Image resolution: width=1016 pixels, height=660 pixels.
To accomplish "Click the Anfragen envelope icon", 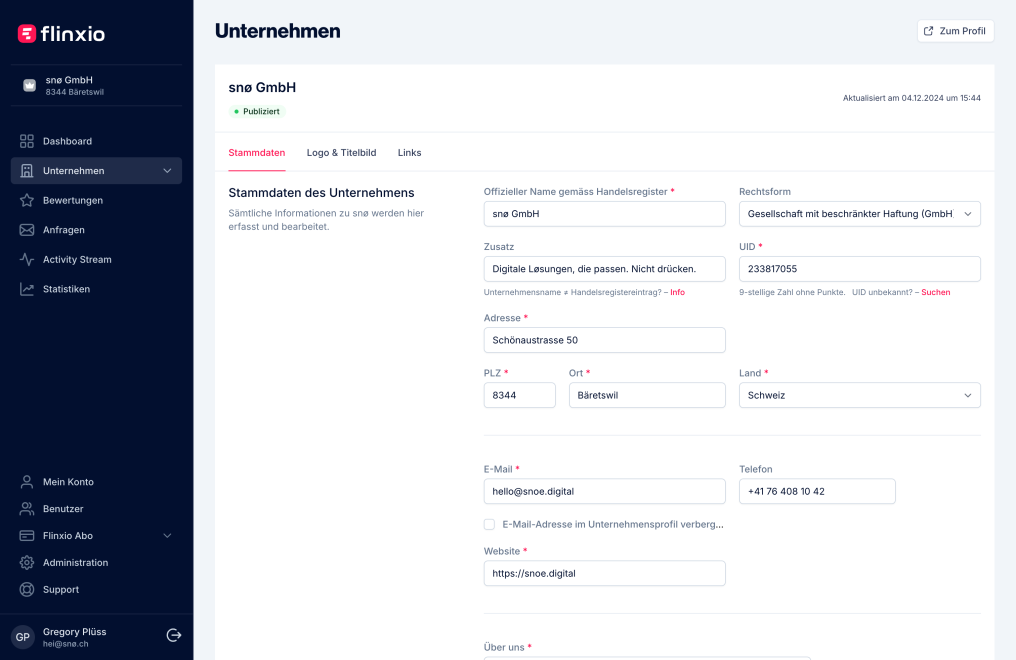I will pos(27,230).
